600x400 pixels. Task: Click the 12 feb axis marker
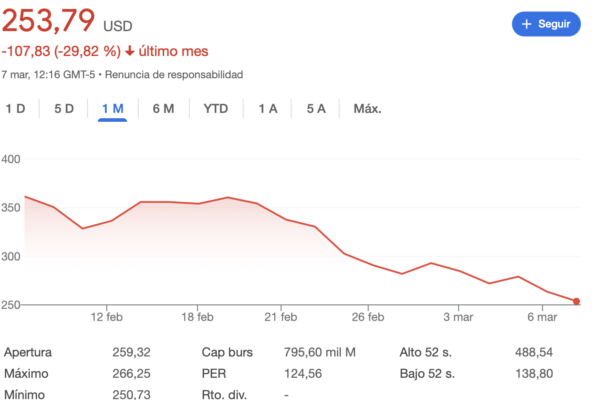[107, 317]
